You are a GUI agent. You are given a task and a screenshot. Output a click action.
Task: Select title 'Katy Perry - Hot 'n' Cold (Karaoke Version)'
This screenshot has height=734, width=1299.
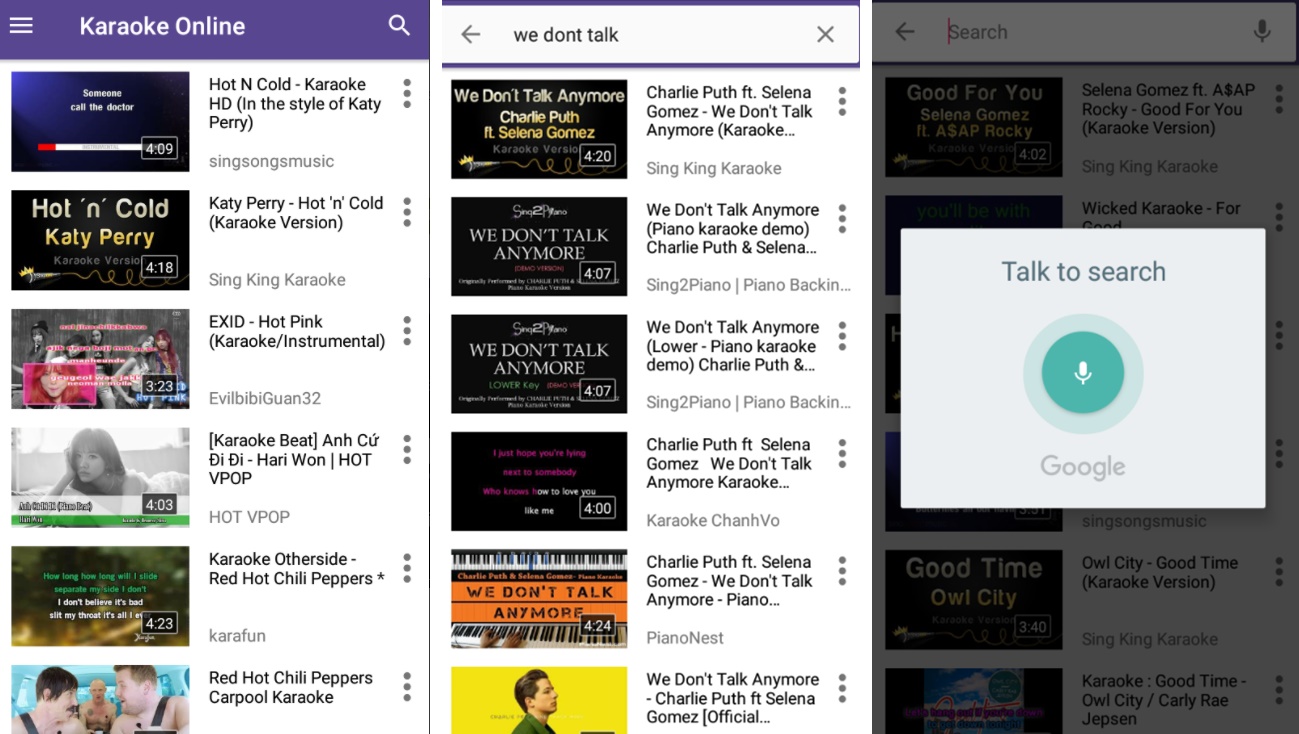coord(296,212)
